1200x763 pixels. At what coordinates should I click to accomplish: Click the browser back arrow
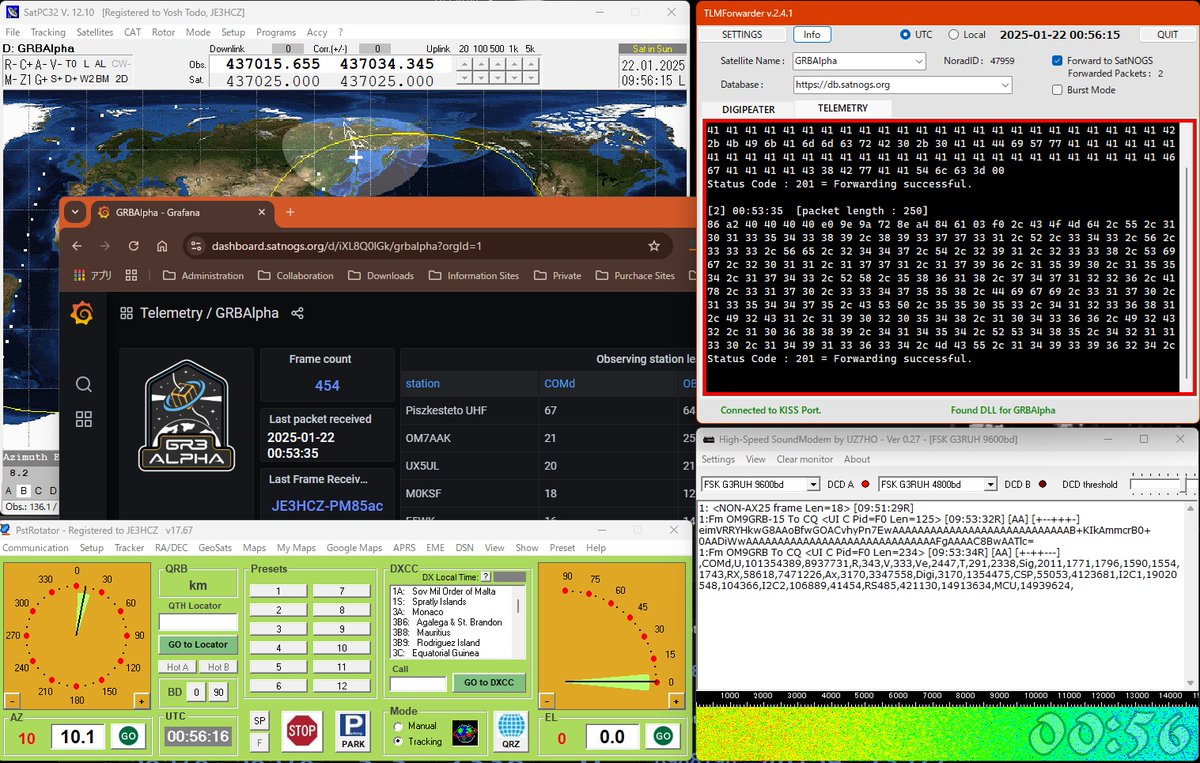click(x=76, y=246)
